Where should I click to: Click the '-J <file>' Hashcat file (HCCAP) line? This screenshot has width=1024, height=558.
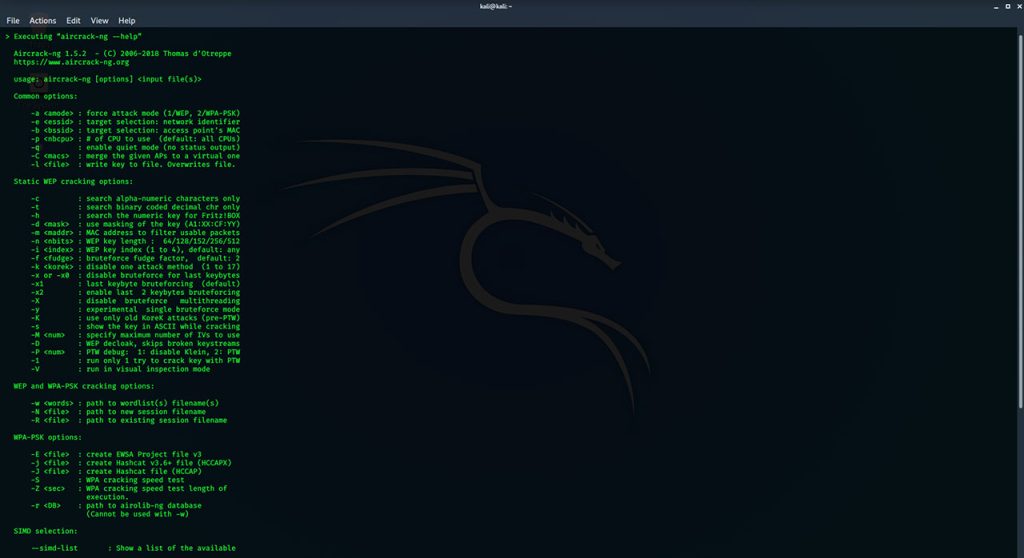(x=116, y=471)
